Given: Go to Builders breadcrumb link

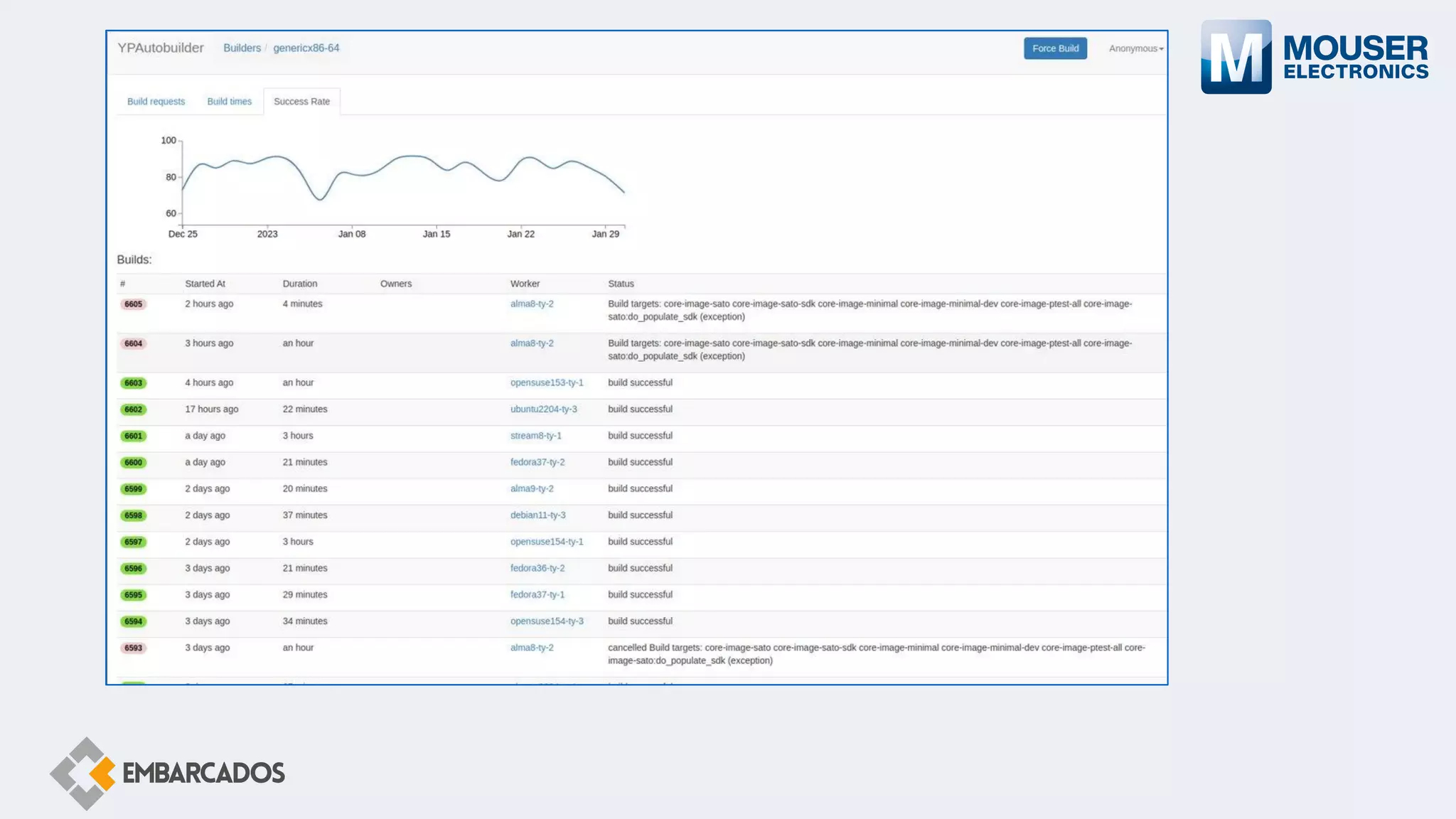Looking at the screenshot, I should [242, 48].
